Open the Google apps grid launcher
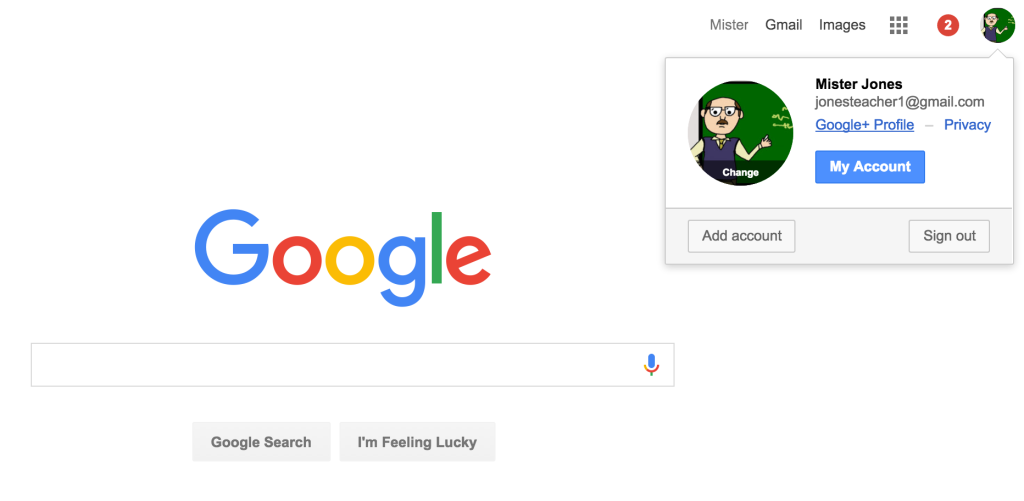1024x501 pixels. (899, 25)
